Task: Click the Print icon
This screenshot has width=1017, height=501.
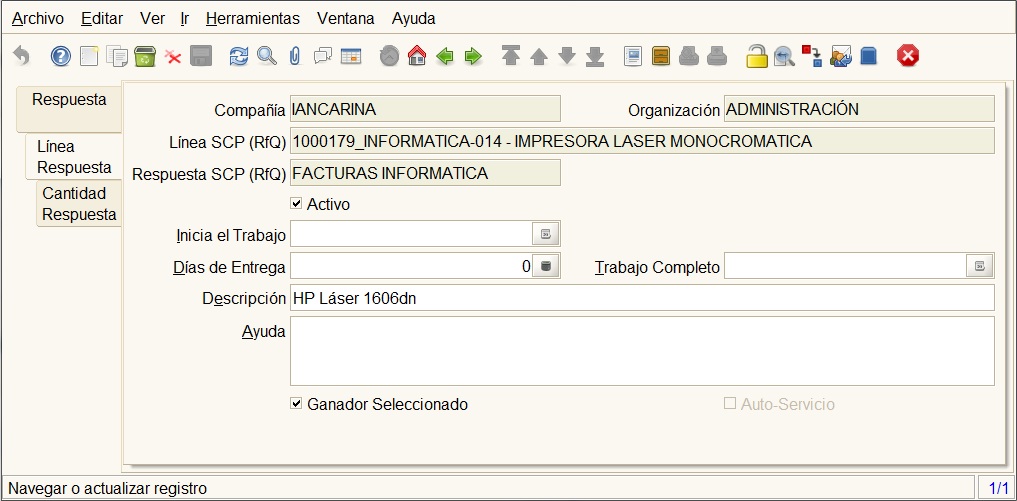Action: [x=717, y=56]
